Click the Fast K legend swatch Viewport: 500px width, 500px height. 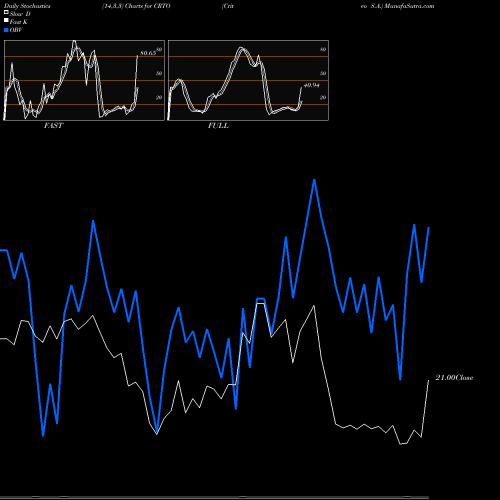click(x=6, y=21)
